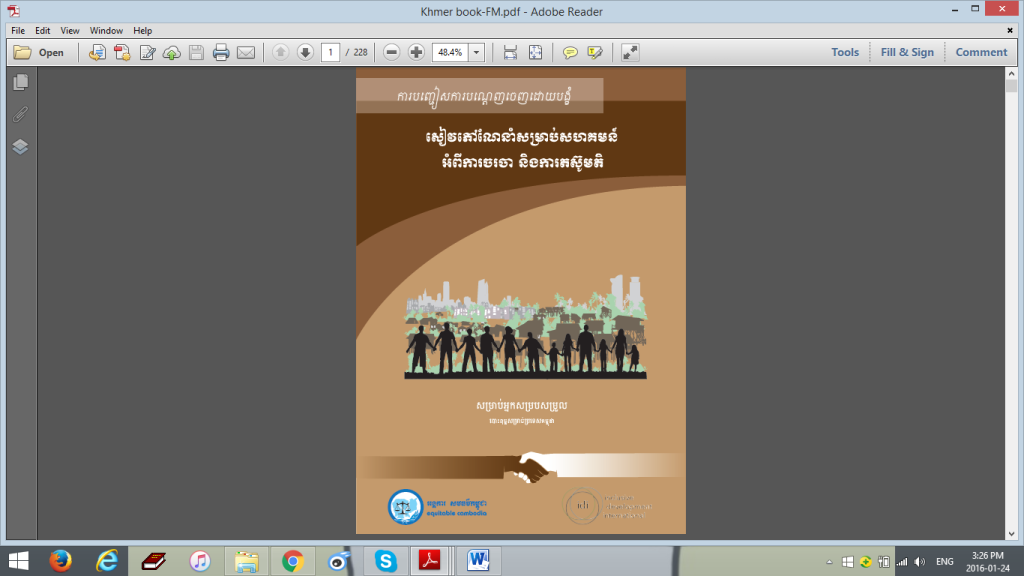Click the cloud upload save icon
This screenshot has height=576, width=1024.
click(x=172, y=52)
